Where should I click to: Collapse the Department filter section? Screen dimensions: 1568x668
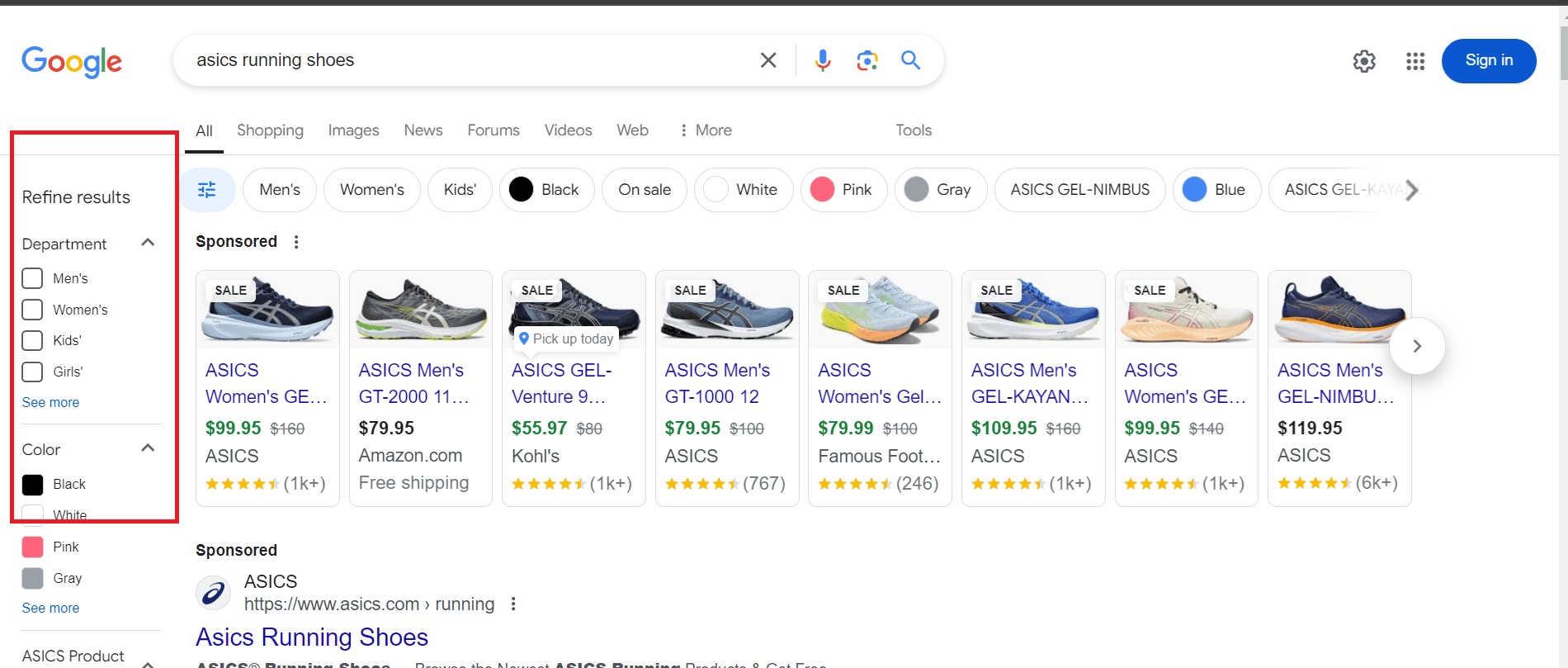pyautogui.click(x=148, y=243)
